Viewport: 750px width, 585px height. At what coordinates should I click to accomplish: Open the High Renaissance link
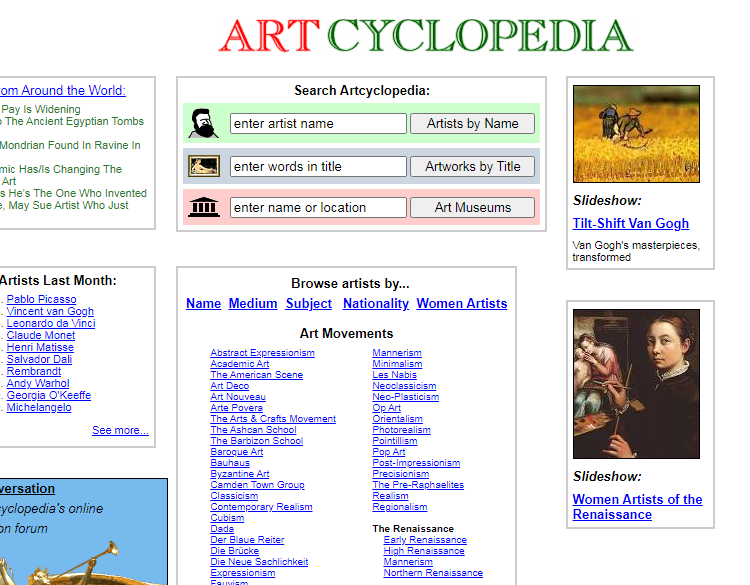(x=424, y=551)
